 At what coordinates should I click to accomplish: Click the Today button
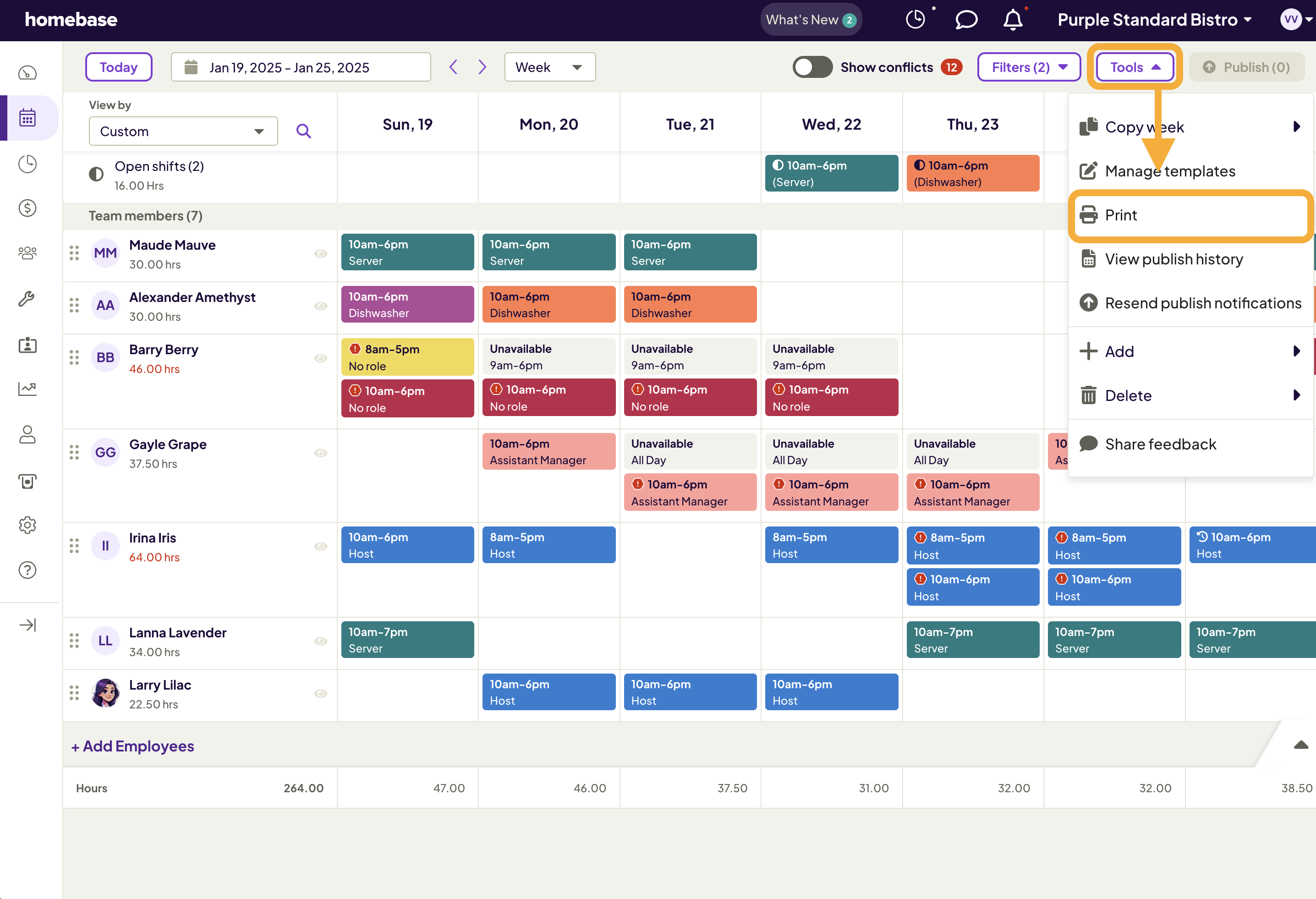click(118, 67)
